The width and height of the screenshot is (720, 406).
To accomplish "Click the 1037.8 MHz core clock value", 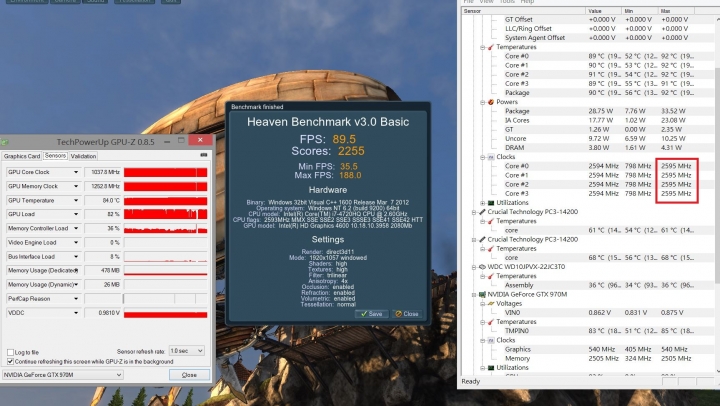I will pyautogui.click(x=105, y=172).
